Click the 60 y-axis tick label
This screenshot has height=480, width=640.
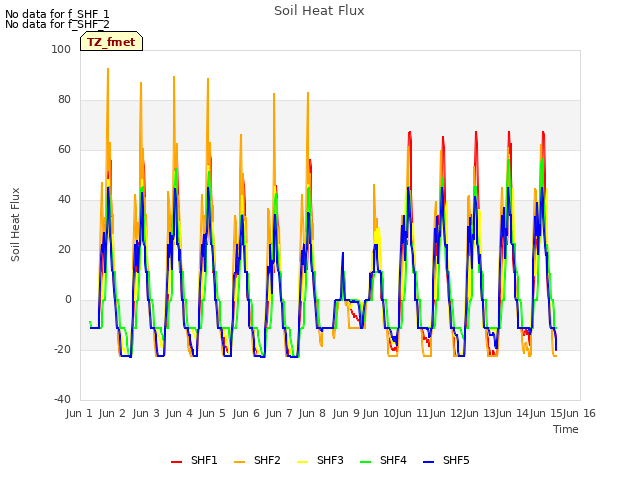coord(64,149)
